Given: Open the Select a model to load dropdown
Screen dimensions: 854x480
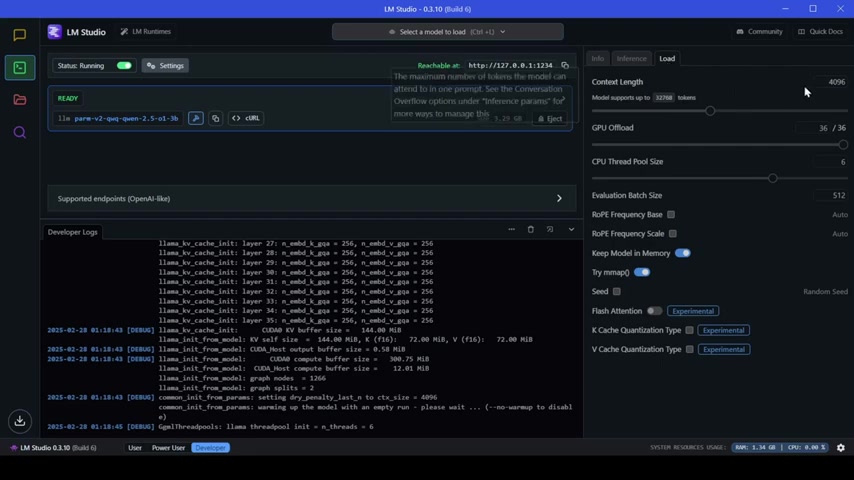Looking at the screenshot, I should (x=448, y=32).
